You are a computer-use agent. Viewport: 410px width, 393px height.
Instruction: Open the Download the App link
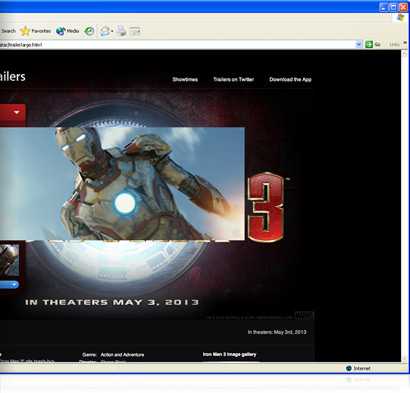pos(290,79)
